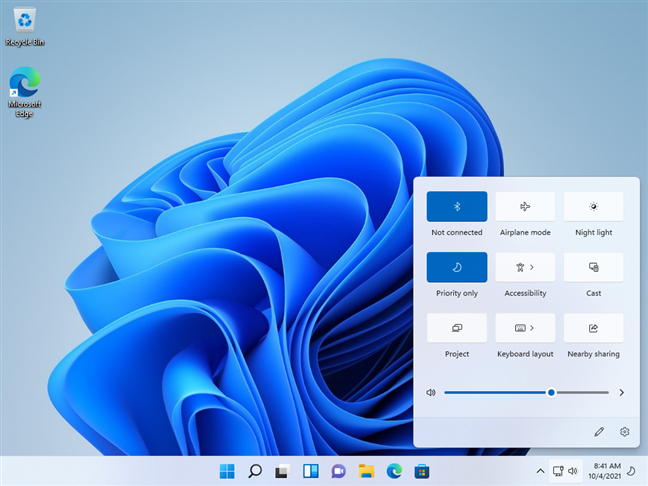648x486 pixels.
Task: Mute using the speaker icon beside volume slider
Action: [x=431, y=393]
